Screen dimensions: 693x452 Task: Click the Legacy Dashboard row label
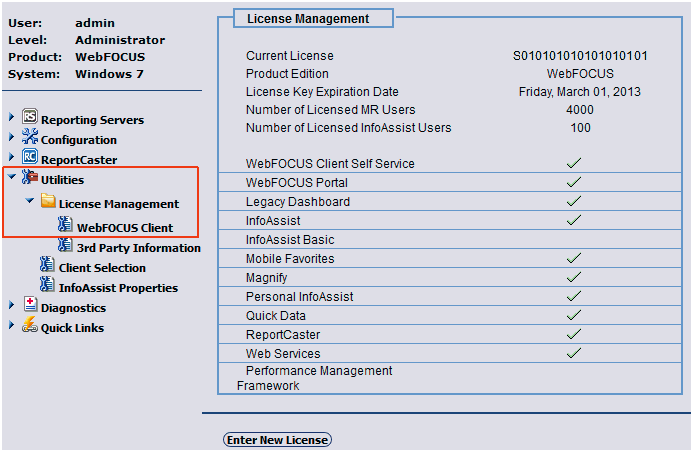point(298,202)
